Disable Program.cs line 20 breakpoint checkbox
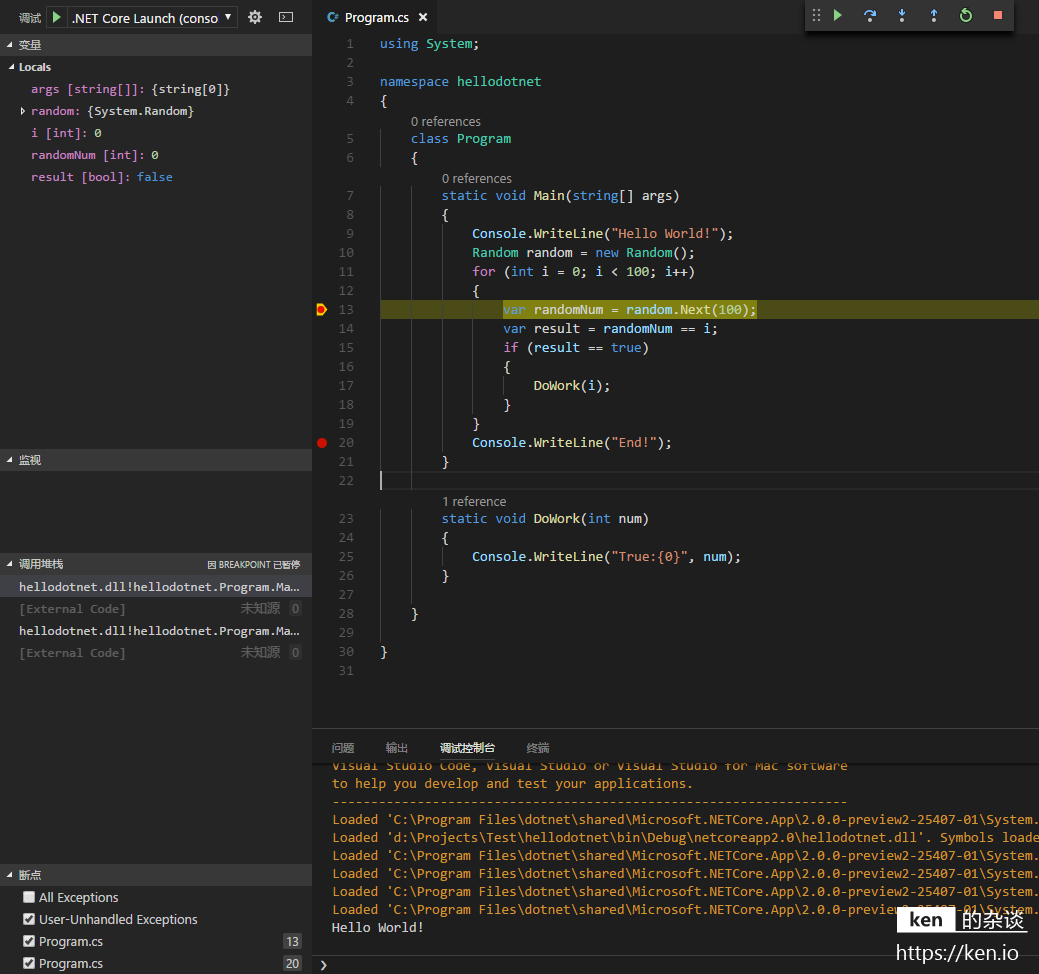The image size is (1039, 974). pos(29,963)
